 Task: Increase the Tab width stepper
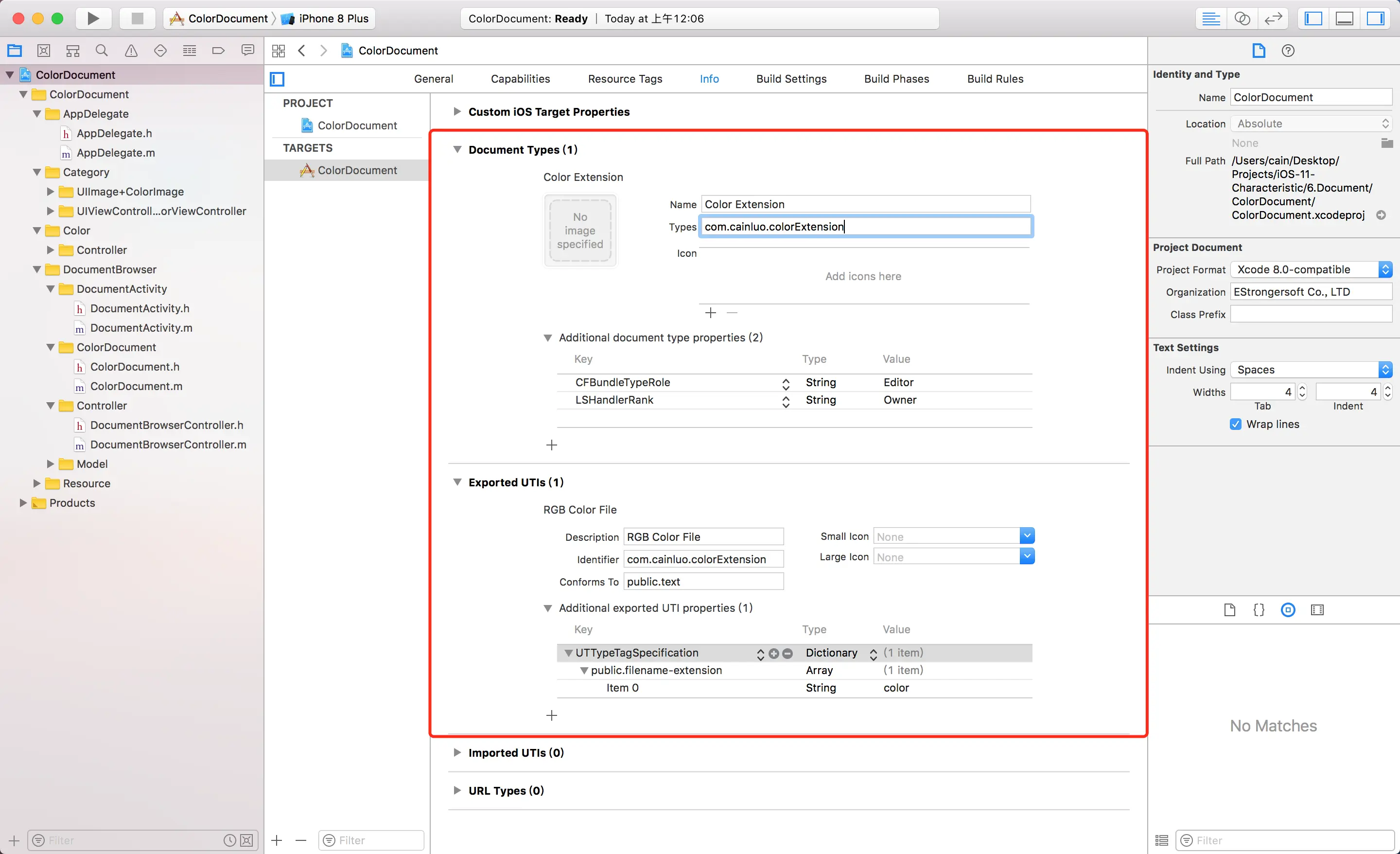[x=1302, y=389]
